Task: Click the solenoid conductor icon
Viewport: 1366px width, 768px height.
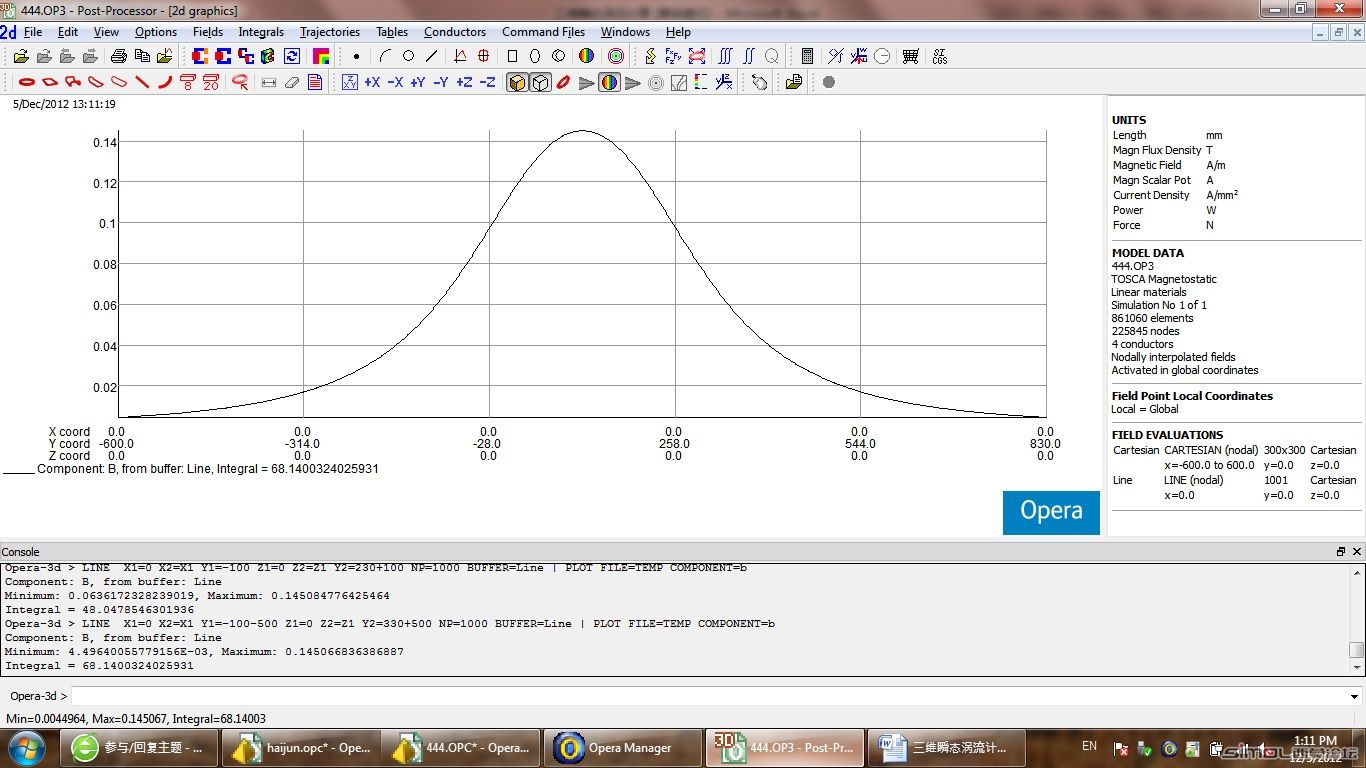Action: [27, 82]
